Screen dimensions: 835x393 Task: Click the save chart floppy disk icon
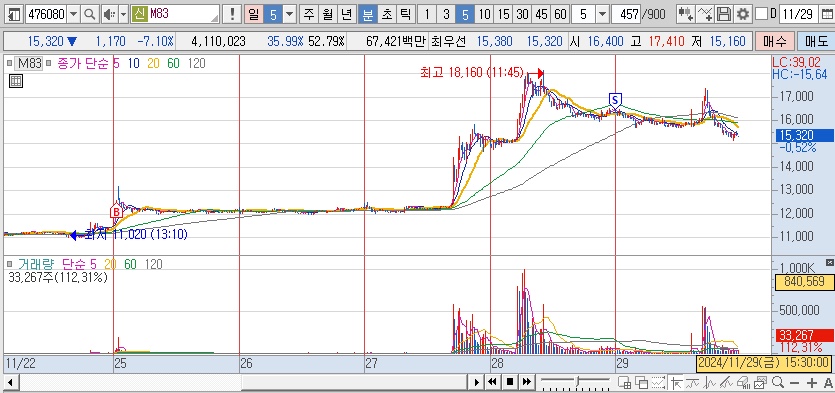[724, 14]
